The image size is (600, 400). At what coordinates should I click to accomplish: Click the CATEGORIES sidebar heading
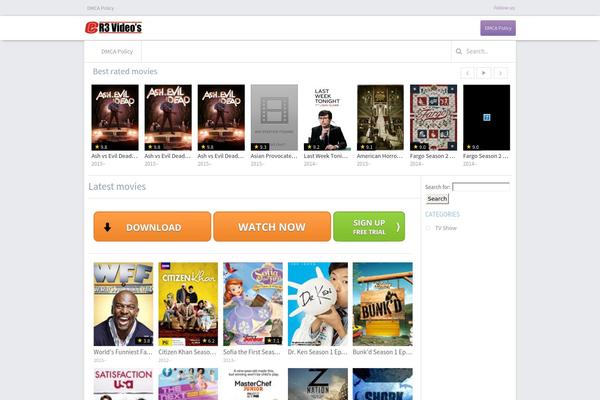coord(442,214)
